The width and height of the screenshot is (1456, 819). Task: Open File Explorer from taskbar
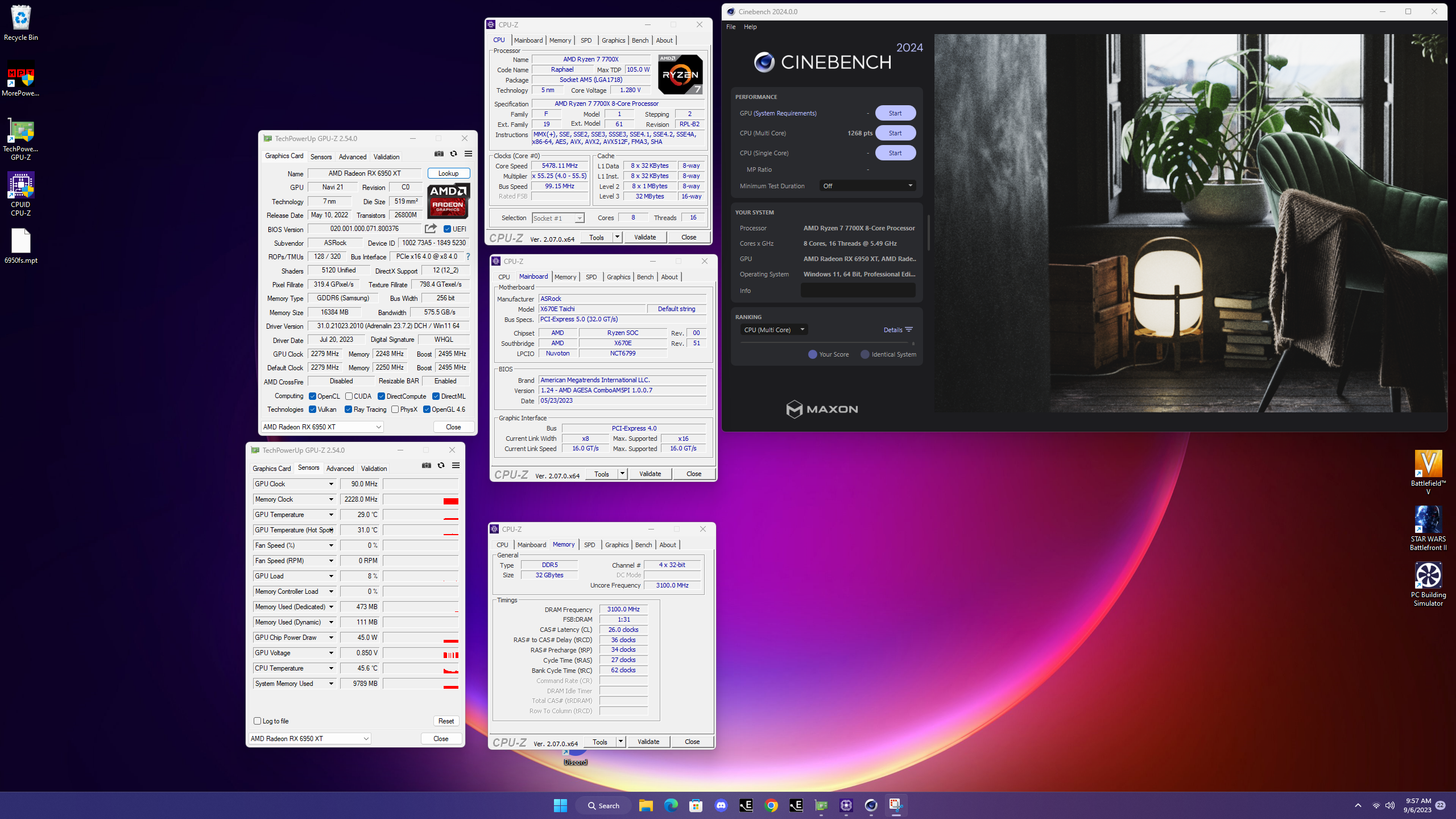point(646,805)
